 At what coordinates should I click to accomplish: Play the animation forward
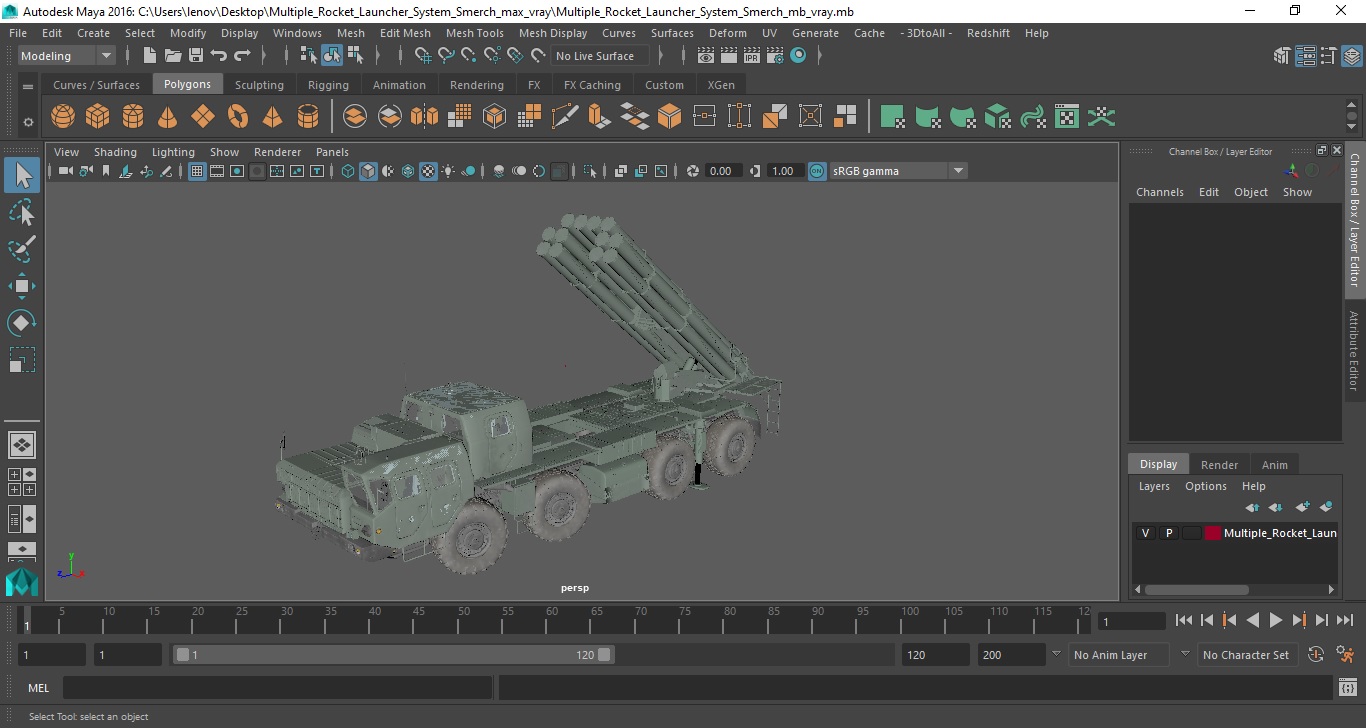coord(1276,620)
